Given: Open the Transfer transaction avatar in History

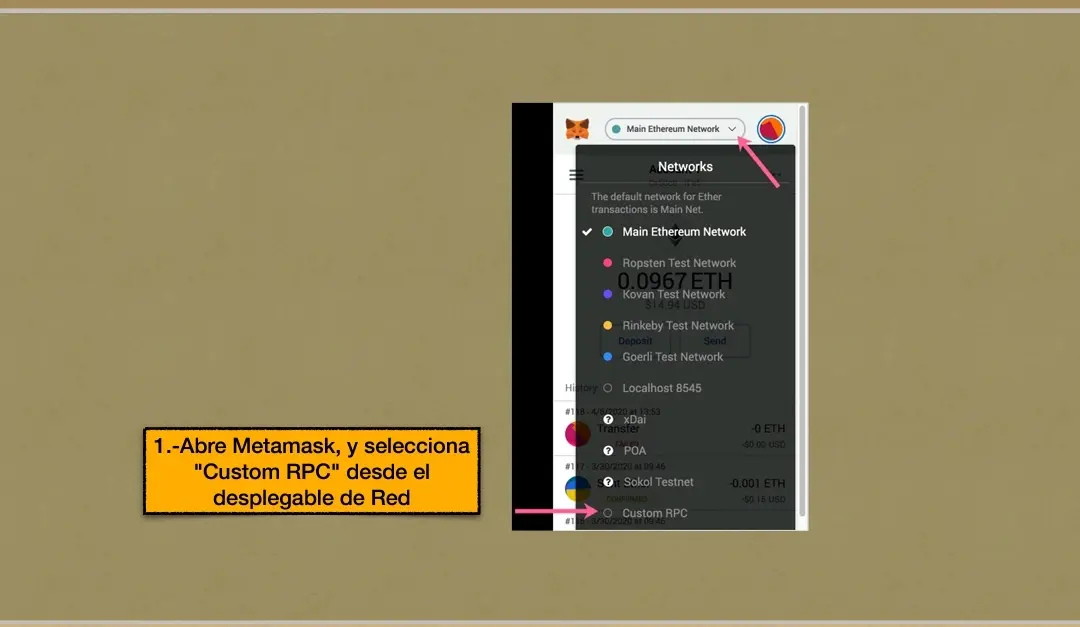Looking at the screenshot, I should click(577, 434).
